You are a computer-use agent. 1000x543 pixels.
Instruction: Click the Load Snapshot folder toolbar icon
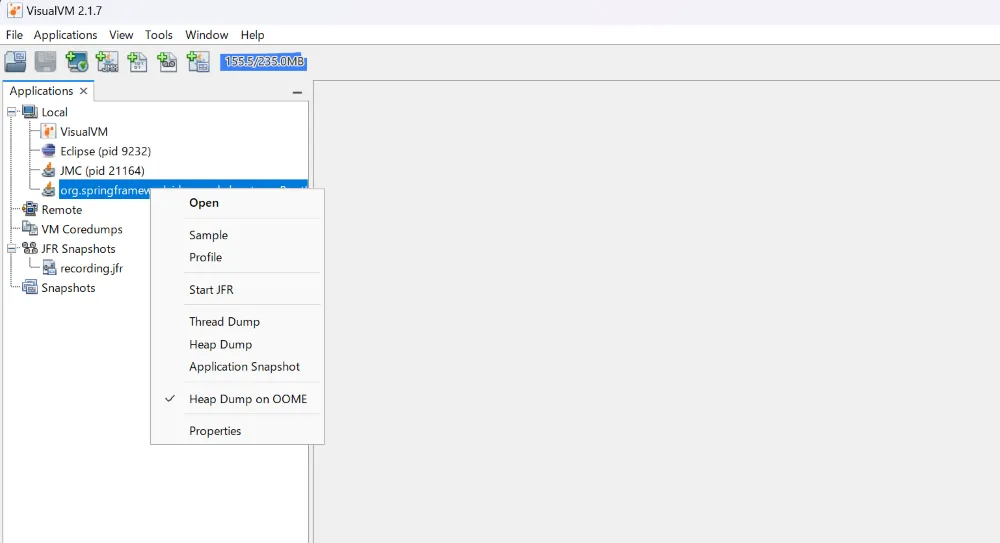pos(15,62)
